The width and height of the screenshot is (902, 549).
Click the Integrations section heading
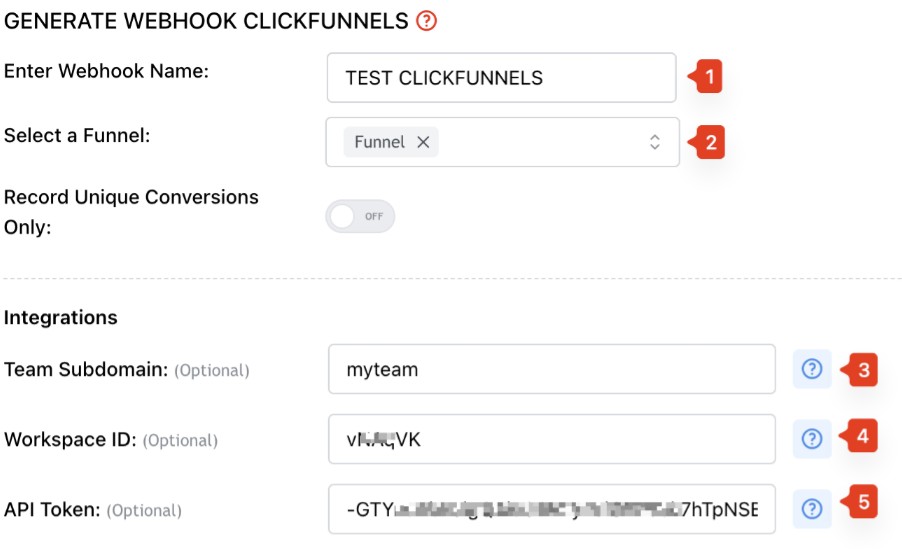tap(60, 317)
